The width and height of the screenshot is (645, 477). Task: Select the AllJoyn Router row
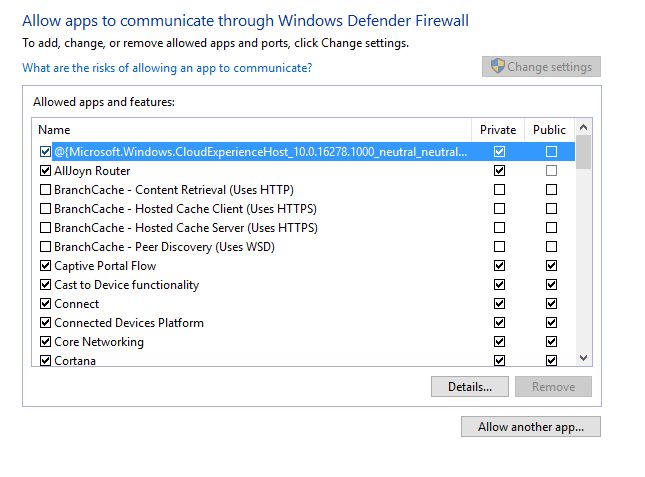click(x=92, y=171)
